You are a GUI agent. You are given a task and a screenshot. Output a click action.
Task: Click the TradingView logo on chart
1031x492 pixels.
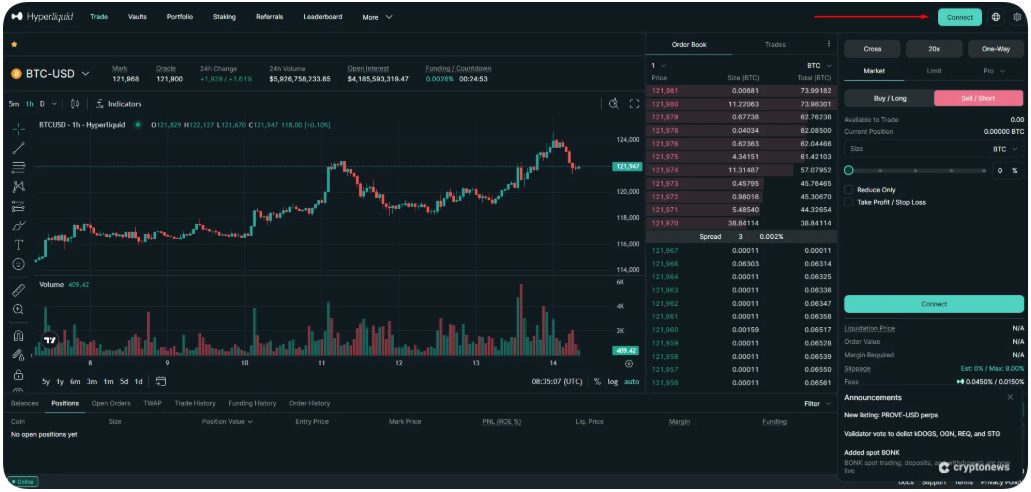[49, 340]
